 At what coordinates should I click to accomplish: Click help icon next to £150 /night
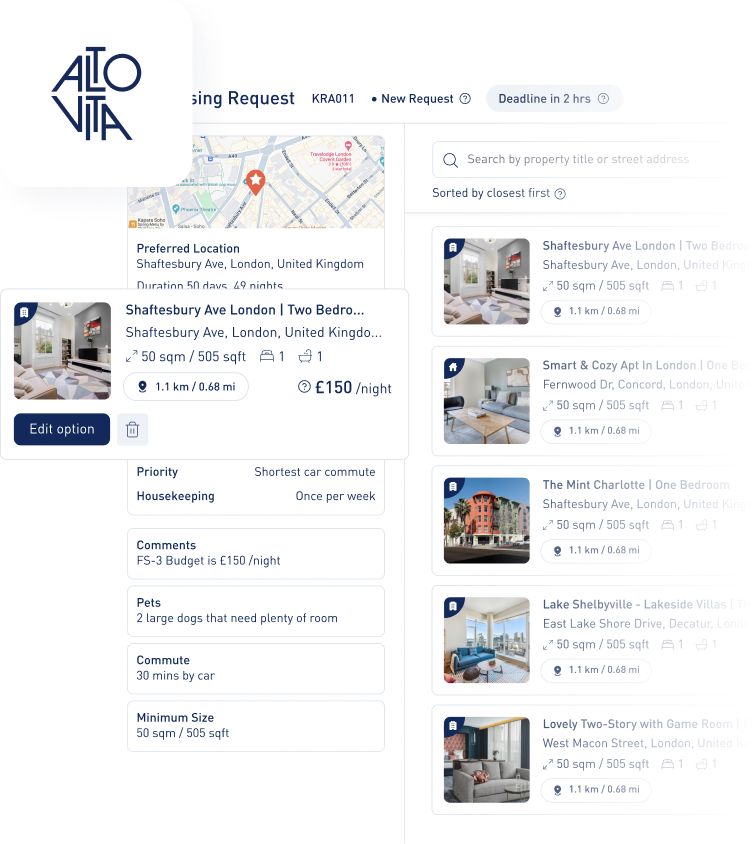(x=304, y=386)
